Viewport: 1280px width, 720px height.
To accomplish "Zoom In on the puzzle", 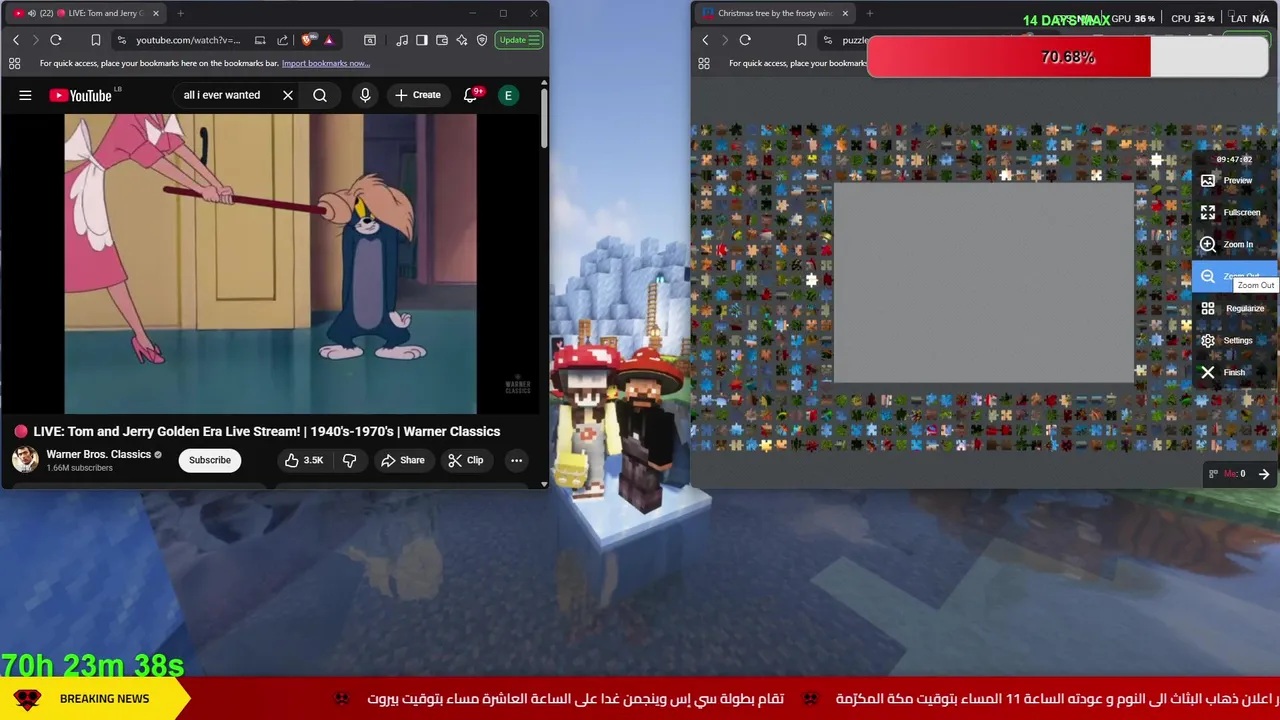I will coord(1235,244).
